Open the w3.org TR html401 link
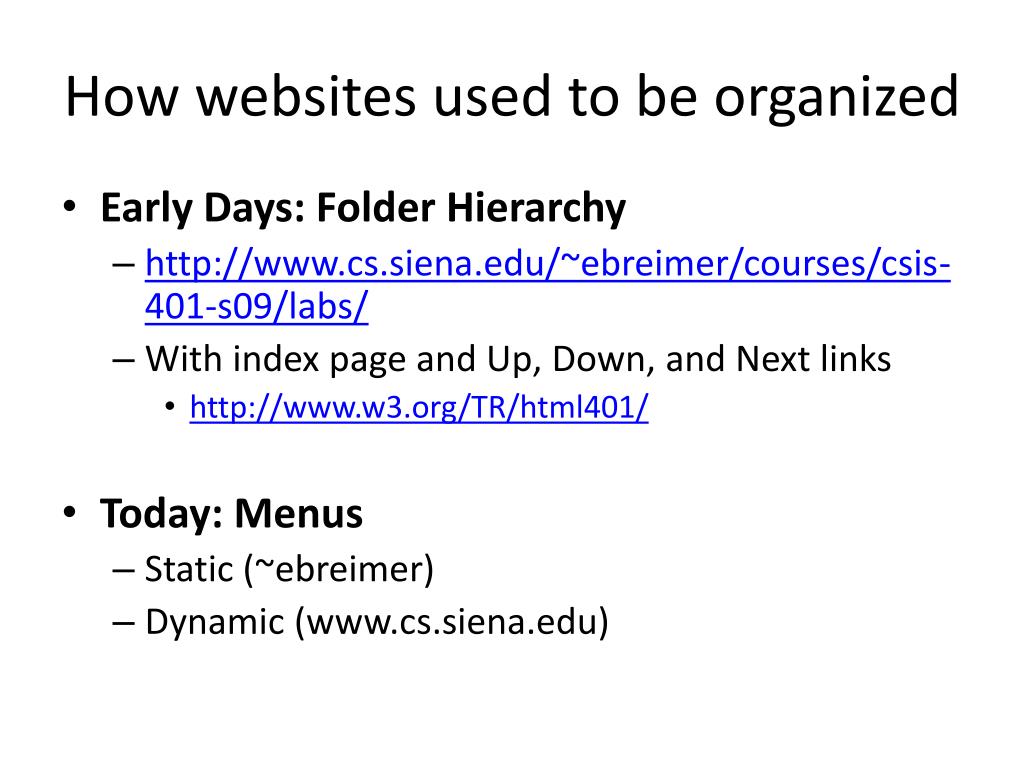 tap(419, 408)
